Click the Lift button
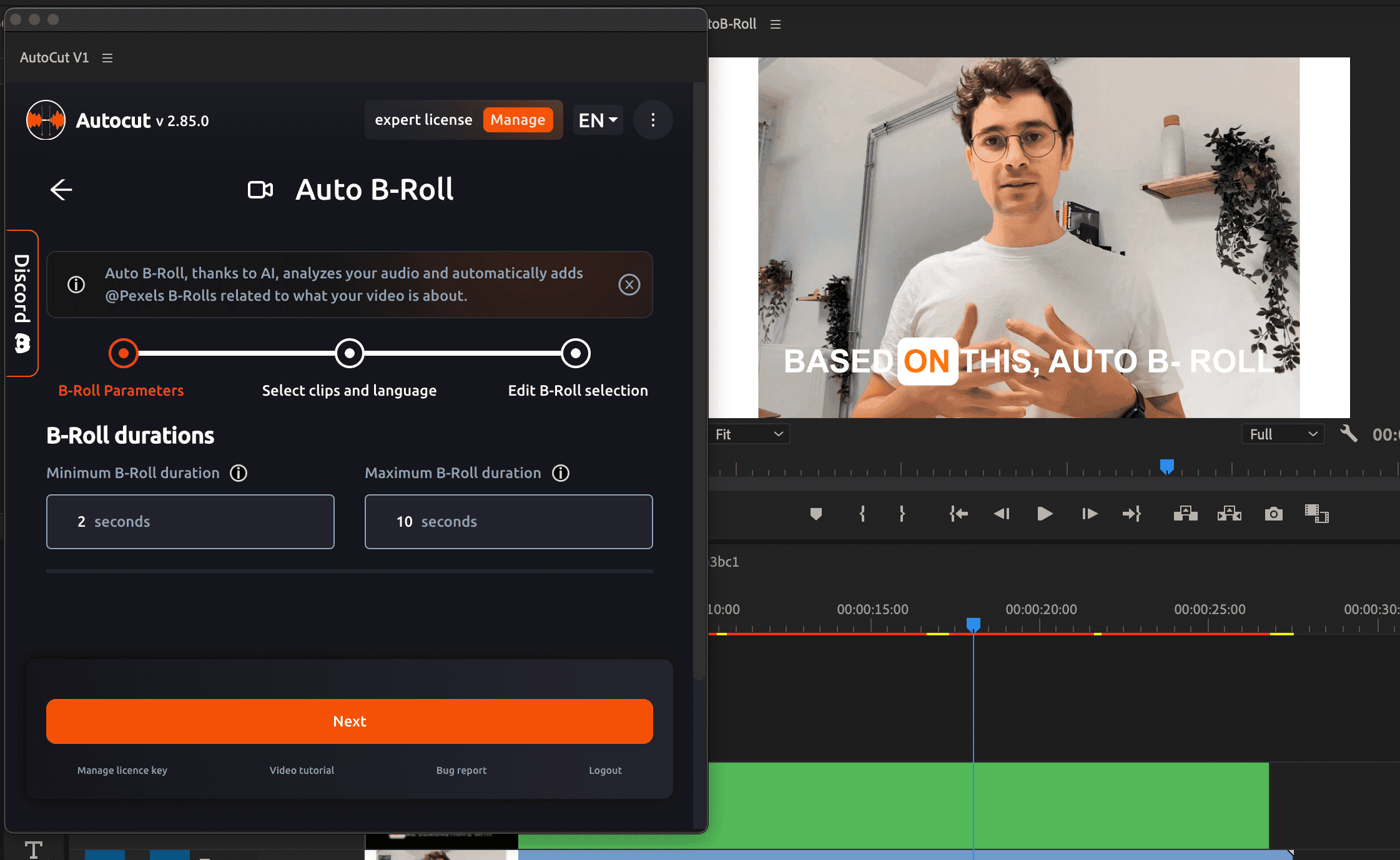The image size is (1400, 860). tap(1185, 514)
